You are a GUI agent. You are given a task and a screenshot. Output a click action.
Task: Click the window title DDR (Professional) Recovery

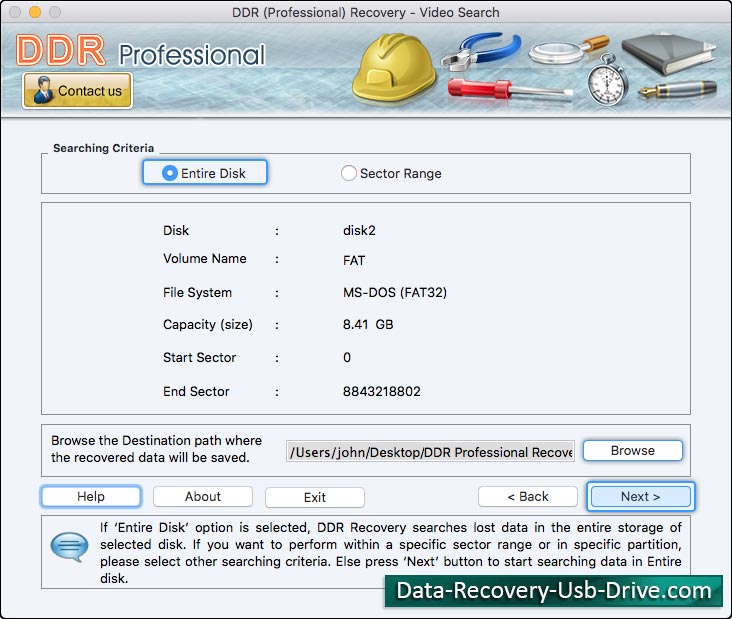pos(366,12)
